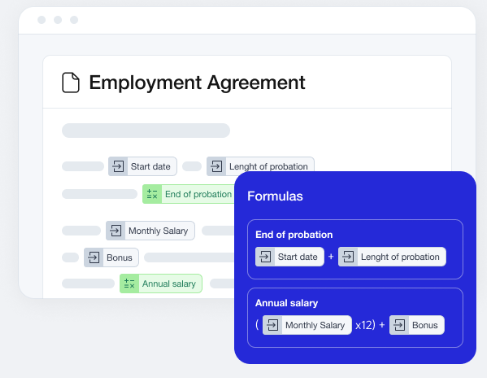Select Lenght of probation label in Formulas panel

[x=400, y=257]
